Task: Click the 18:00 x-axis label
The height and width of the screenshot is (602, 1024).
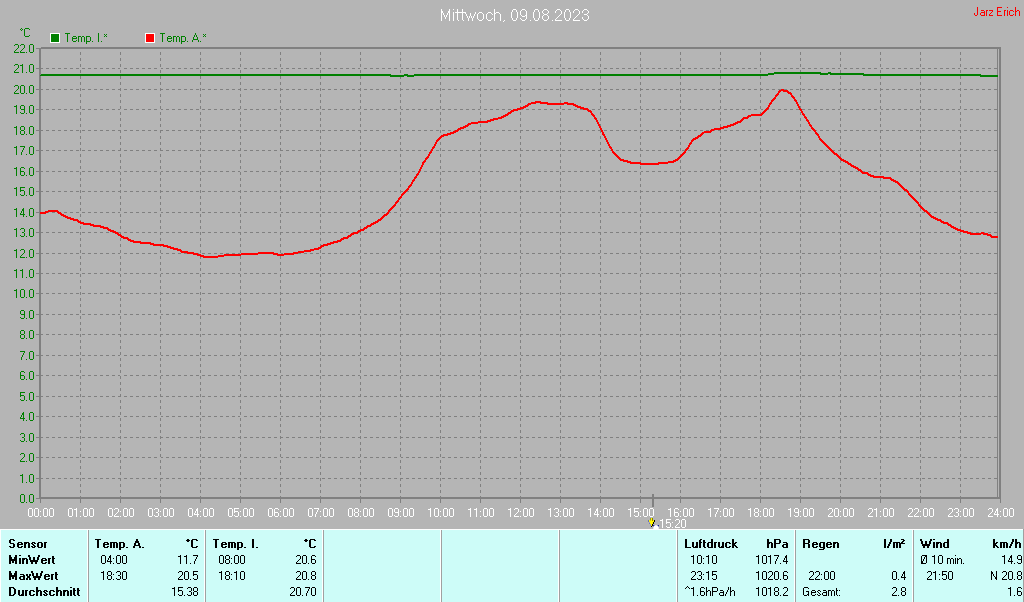Action: (760, 513)
